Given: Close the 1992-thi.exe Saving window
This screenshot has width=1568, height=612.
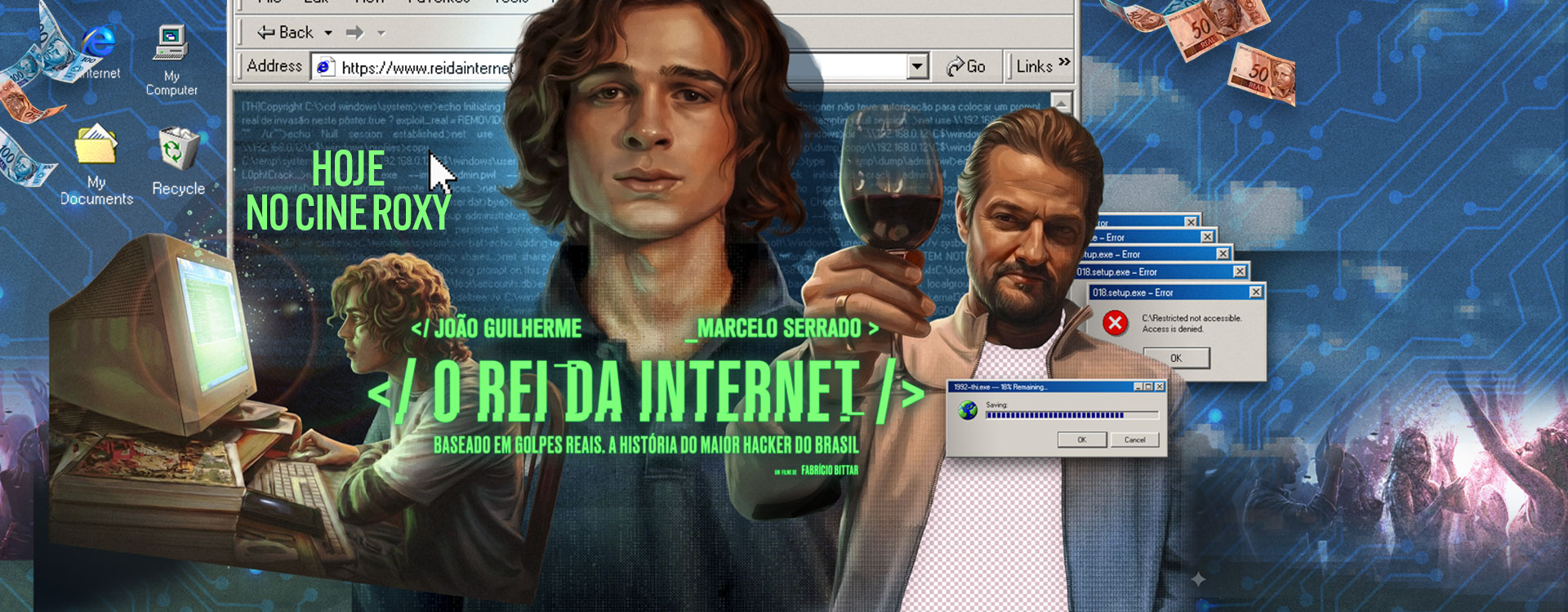Looking at the screenshot, I should click(x=1159, y=386).
